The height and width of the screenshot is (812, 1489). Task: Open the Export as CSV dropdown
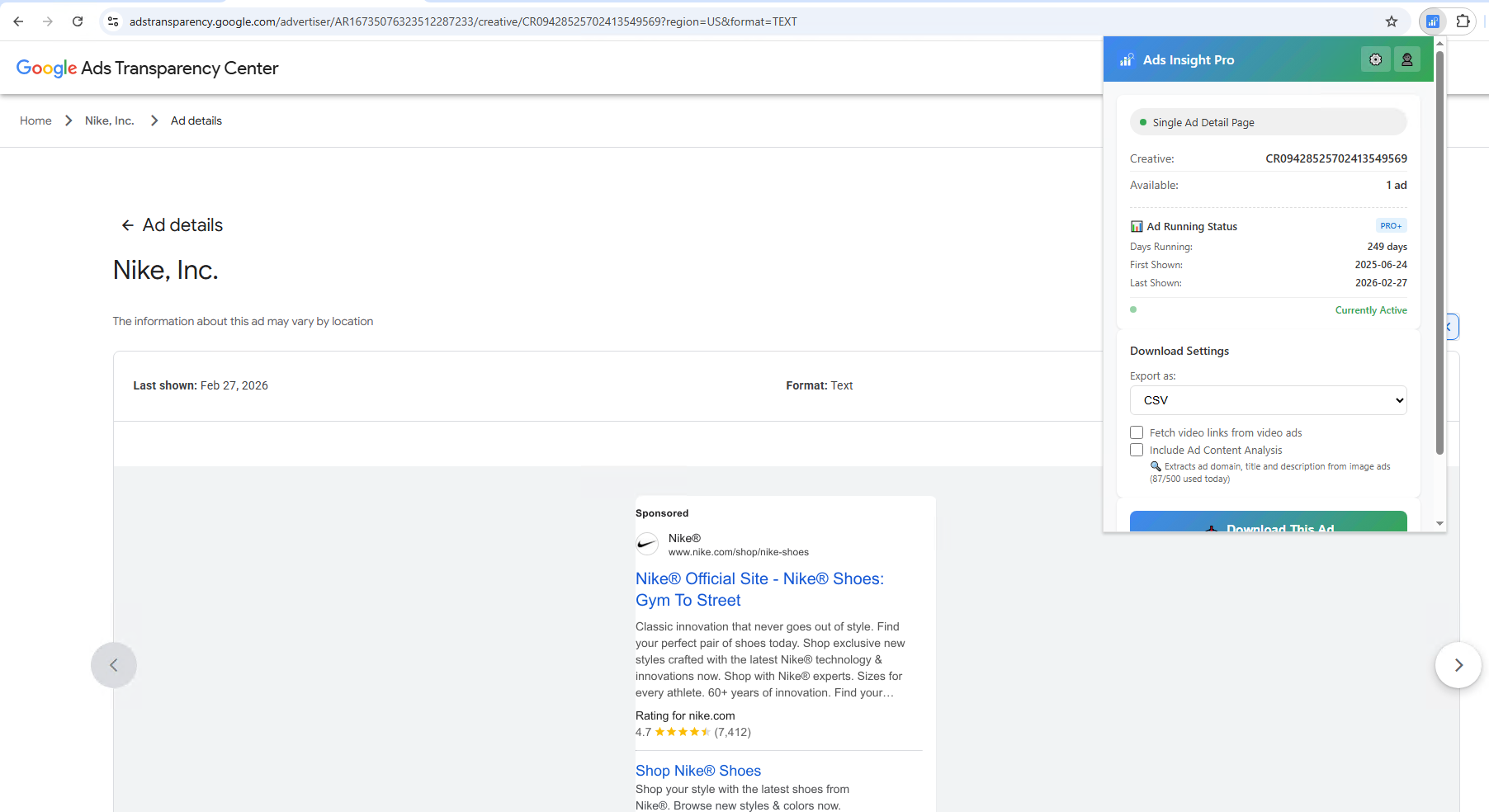(1268, 400)
